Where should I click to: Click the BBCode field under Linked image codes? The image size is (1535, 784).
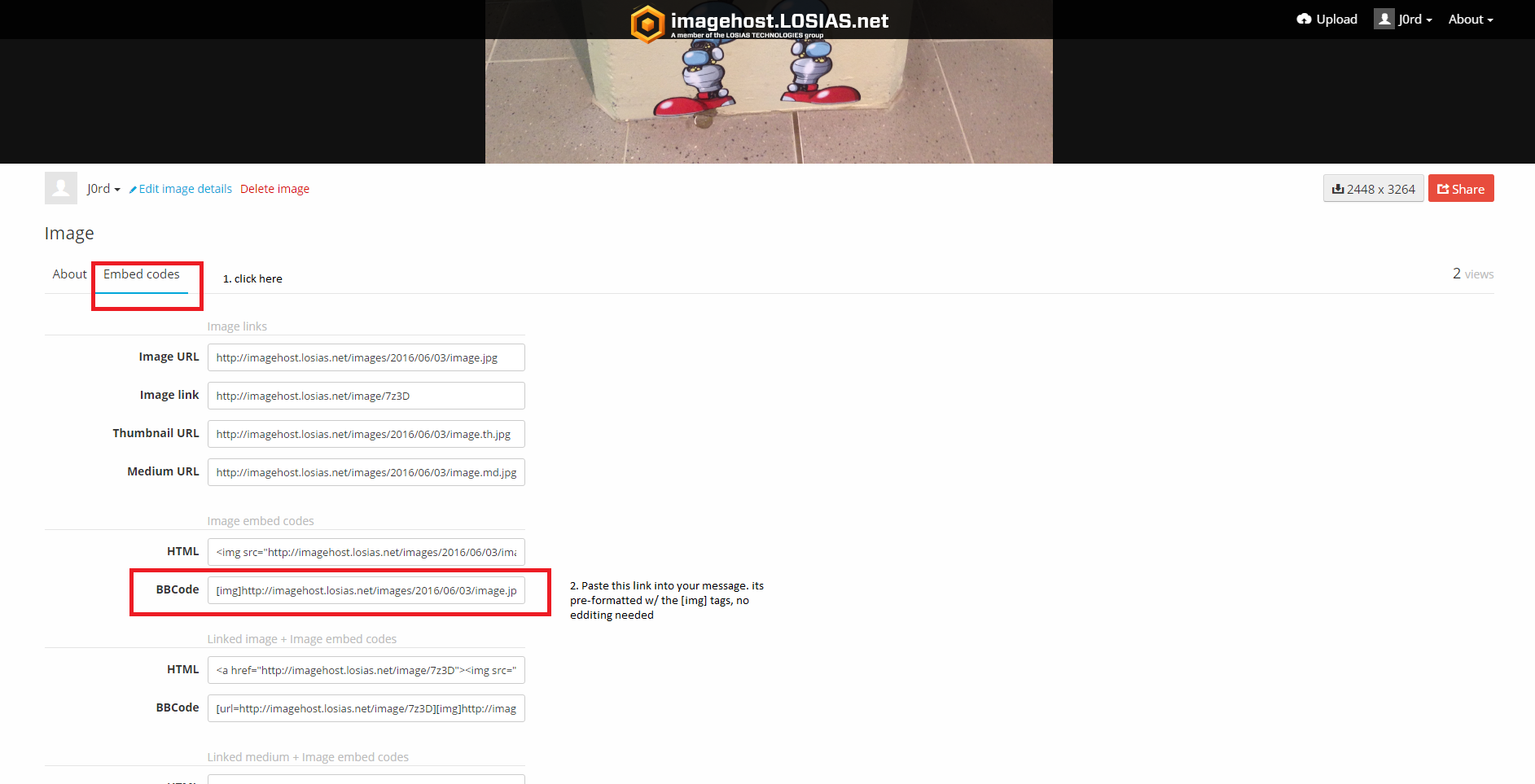(366, 708)
